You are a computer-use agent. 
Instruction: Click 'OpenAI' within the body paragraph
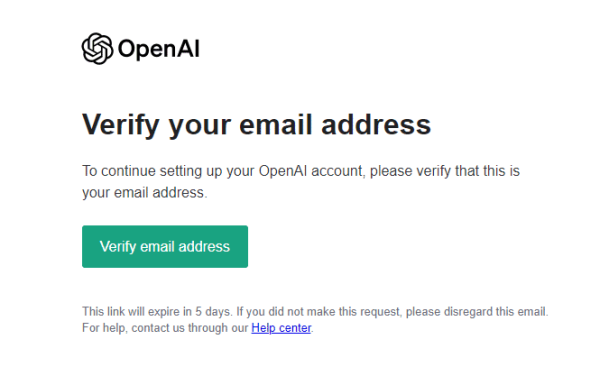pyautogui.click(x=283, y=171)
